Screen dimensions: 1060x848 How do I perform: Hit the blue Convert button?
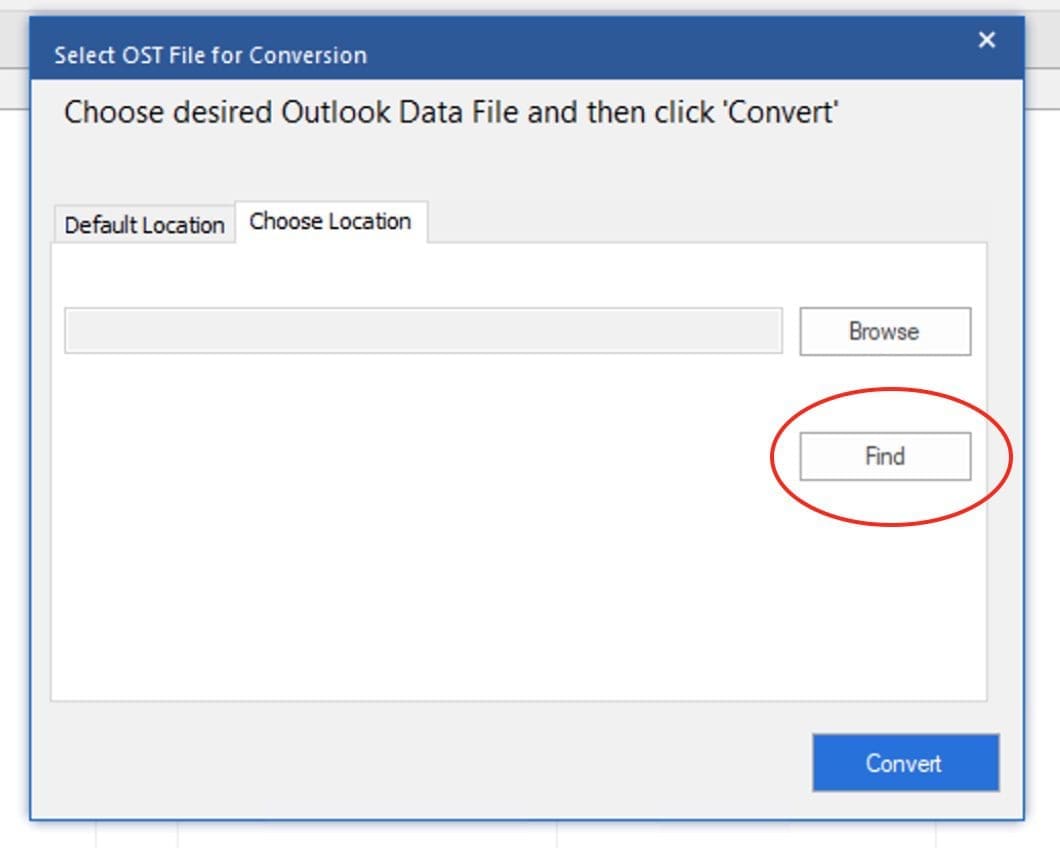pos(905,763)
